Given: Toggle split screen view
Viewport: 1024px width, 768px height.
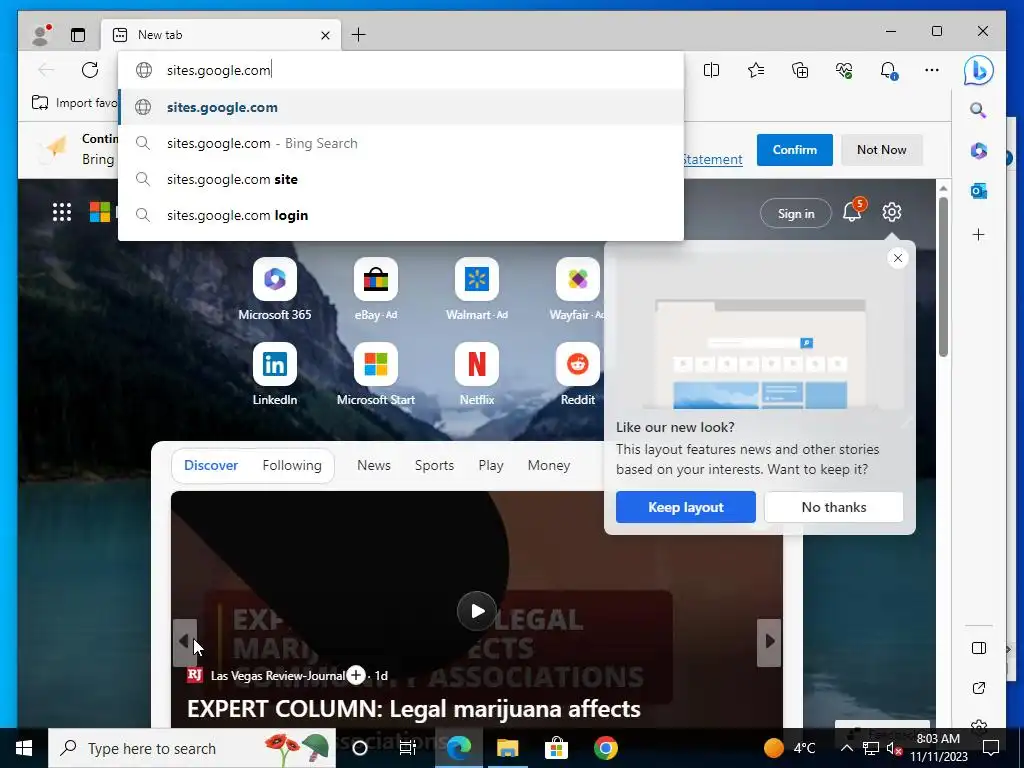Looking at the screenshot, I should pyautogui.click(x=711, y=70).
